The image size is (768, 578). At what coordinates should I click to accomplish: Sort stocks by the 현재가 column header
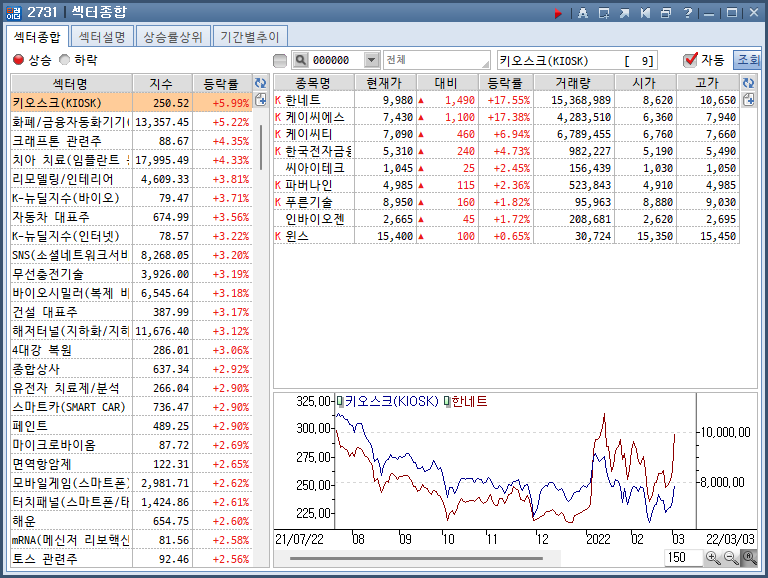point(385,83)
